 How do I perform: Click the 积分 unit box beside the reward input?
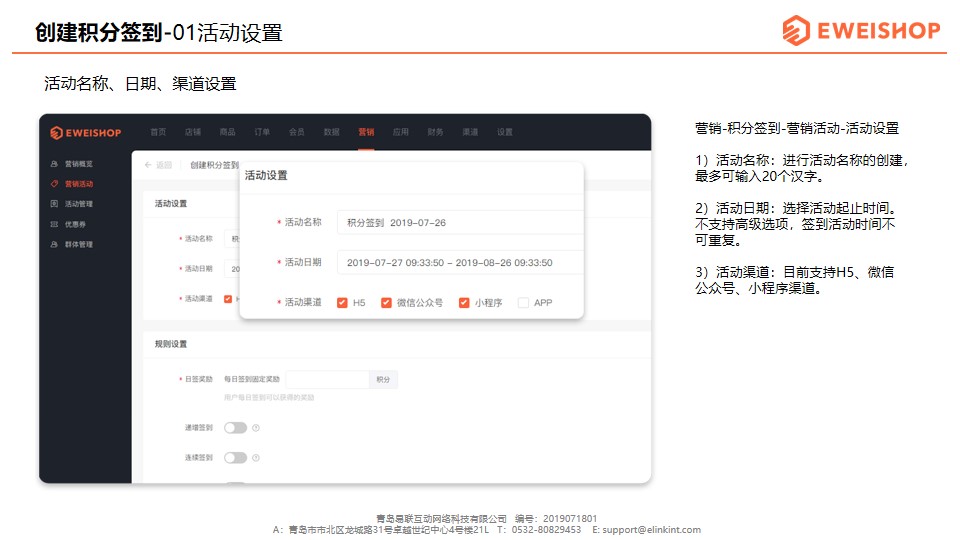coord(383,380)
